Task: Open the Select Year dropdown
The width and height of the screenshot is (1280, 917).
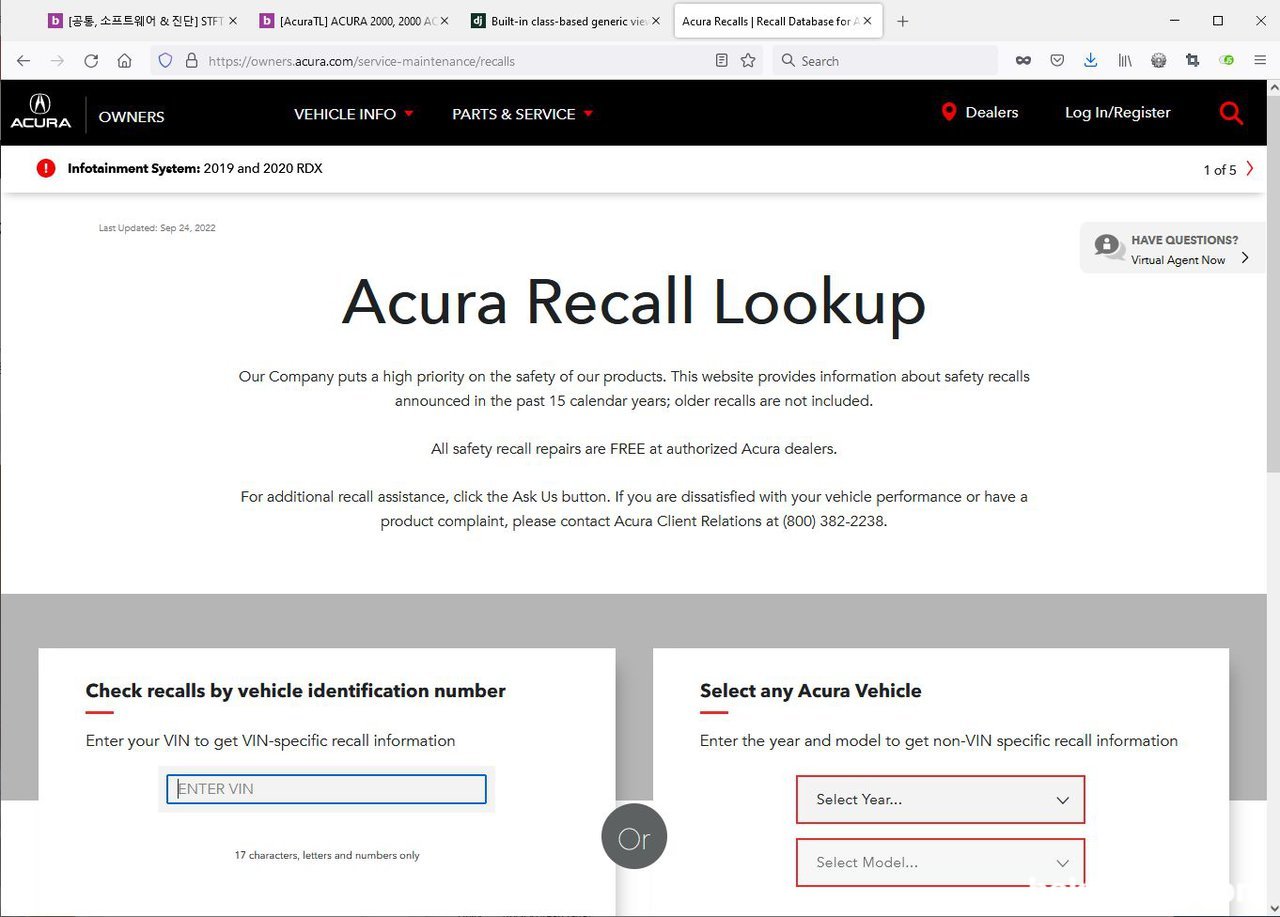Action: (940, 800)
